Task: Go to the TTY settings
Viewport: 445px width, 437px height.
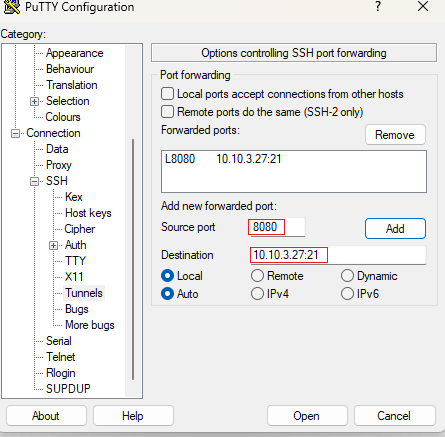Action: [x=75, y=261]
